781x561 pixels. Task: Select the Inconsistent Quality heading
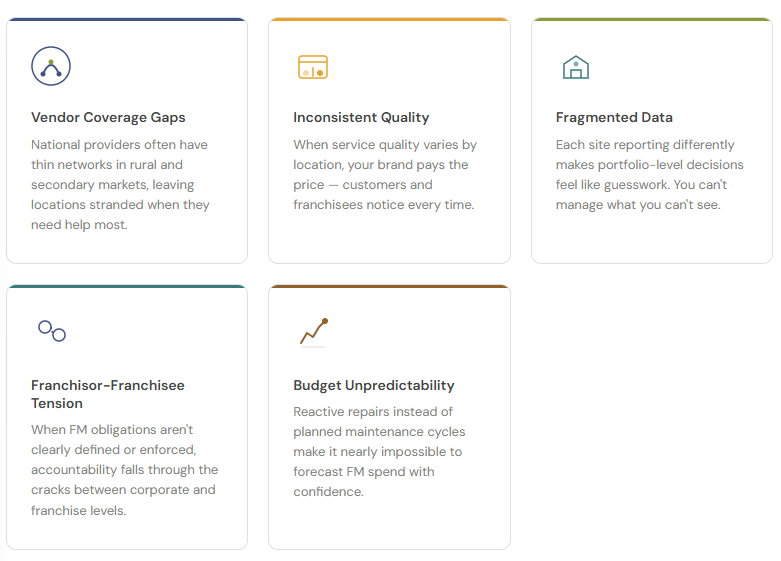(361, 117)
